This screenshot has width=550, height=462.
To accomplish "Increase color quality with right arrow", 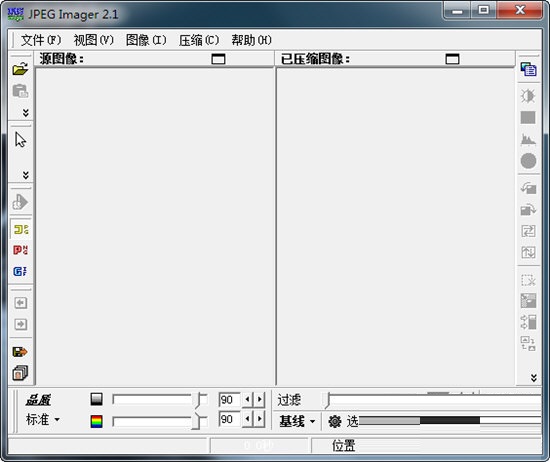I will click(259, 419).
